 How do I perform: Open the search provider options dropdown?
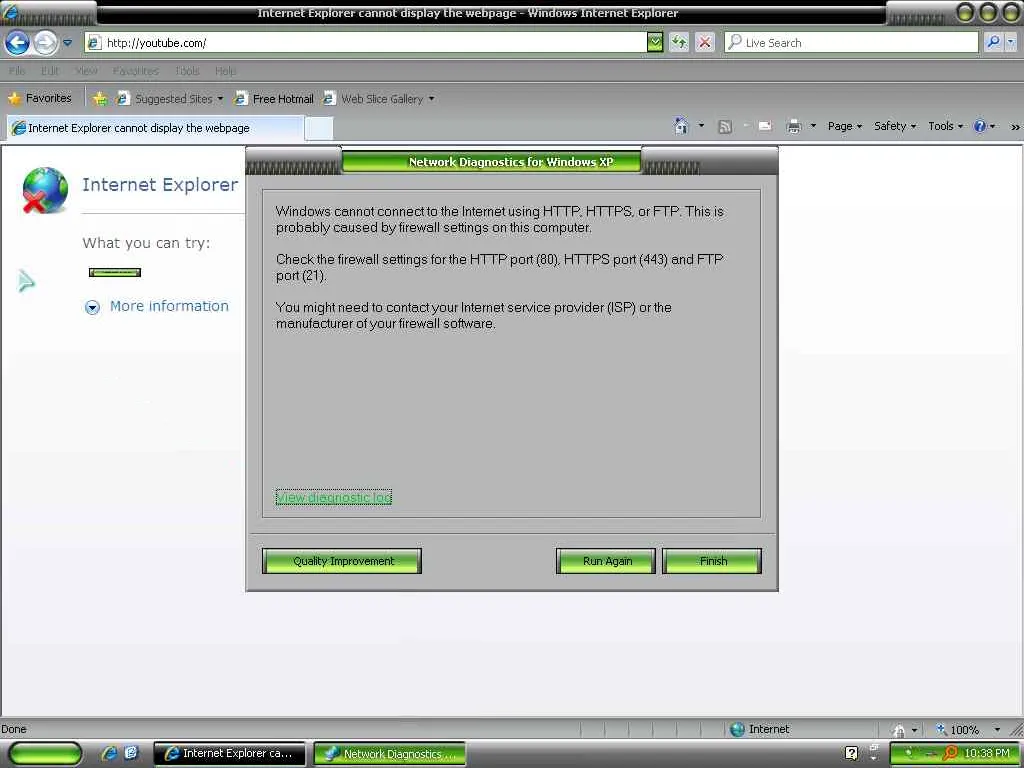1010,43
